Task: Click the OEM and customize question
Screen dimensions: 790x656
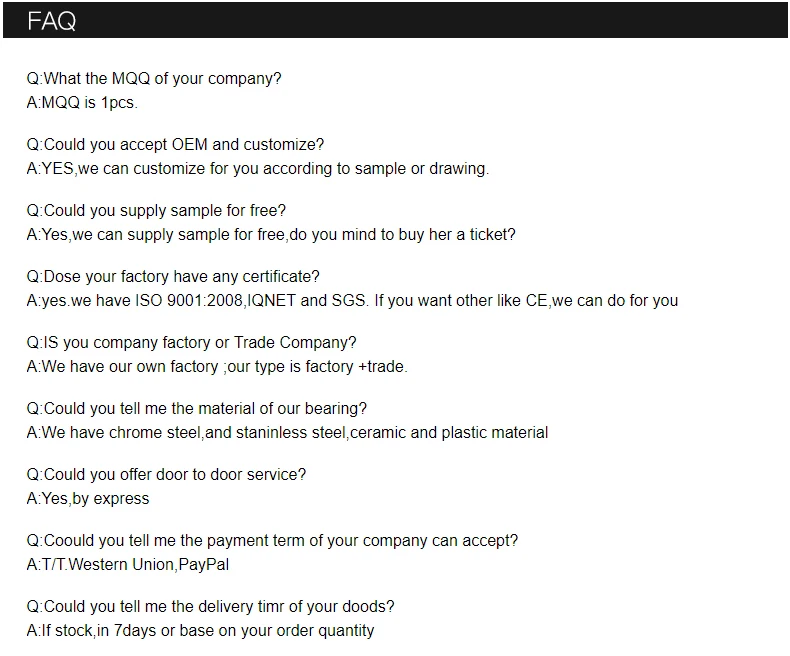Action: click(x=175, y=145)
